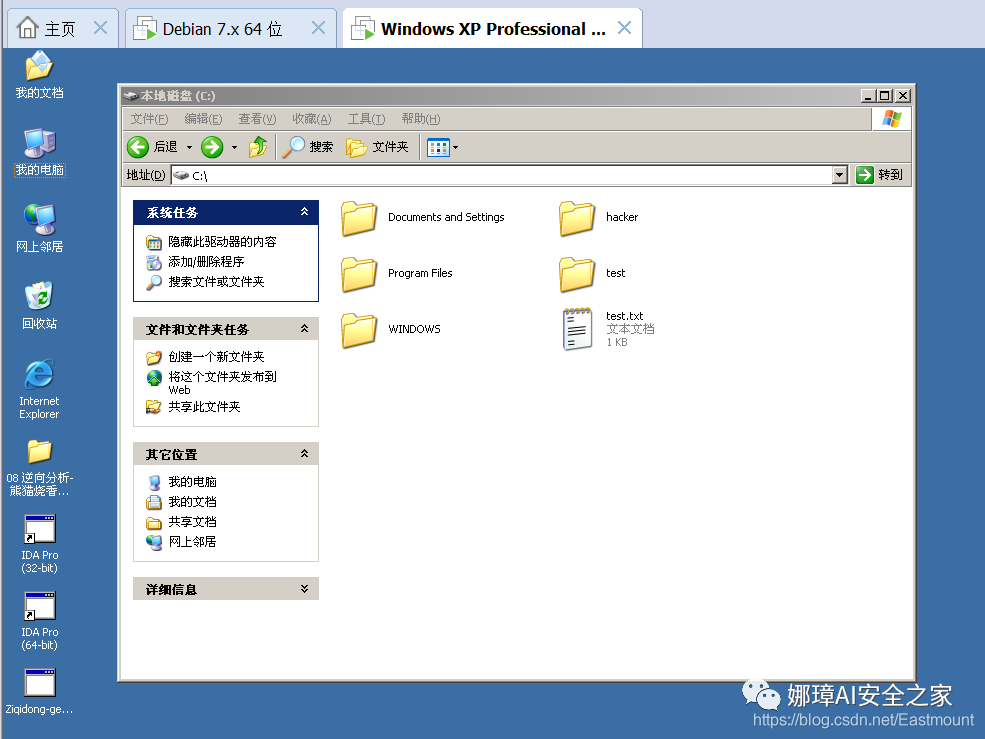
Task: Open the 帮助(H) menu
Action: 421,119
